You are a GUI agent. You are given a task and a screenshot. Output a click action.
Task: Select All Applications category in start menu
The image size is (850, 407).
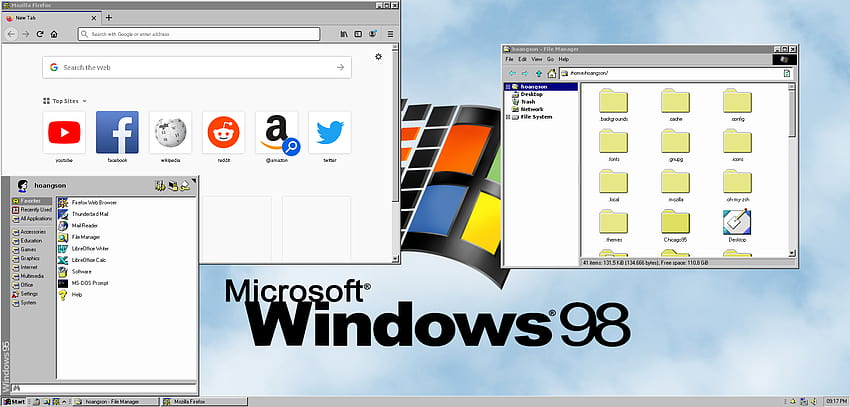click(32, 218)
